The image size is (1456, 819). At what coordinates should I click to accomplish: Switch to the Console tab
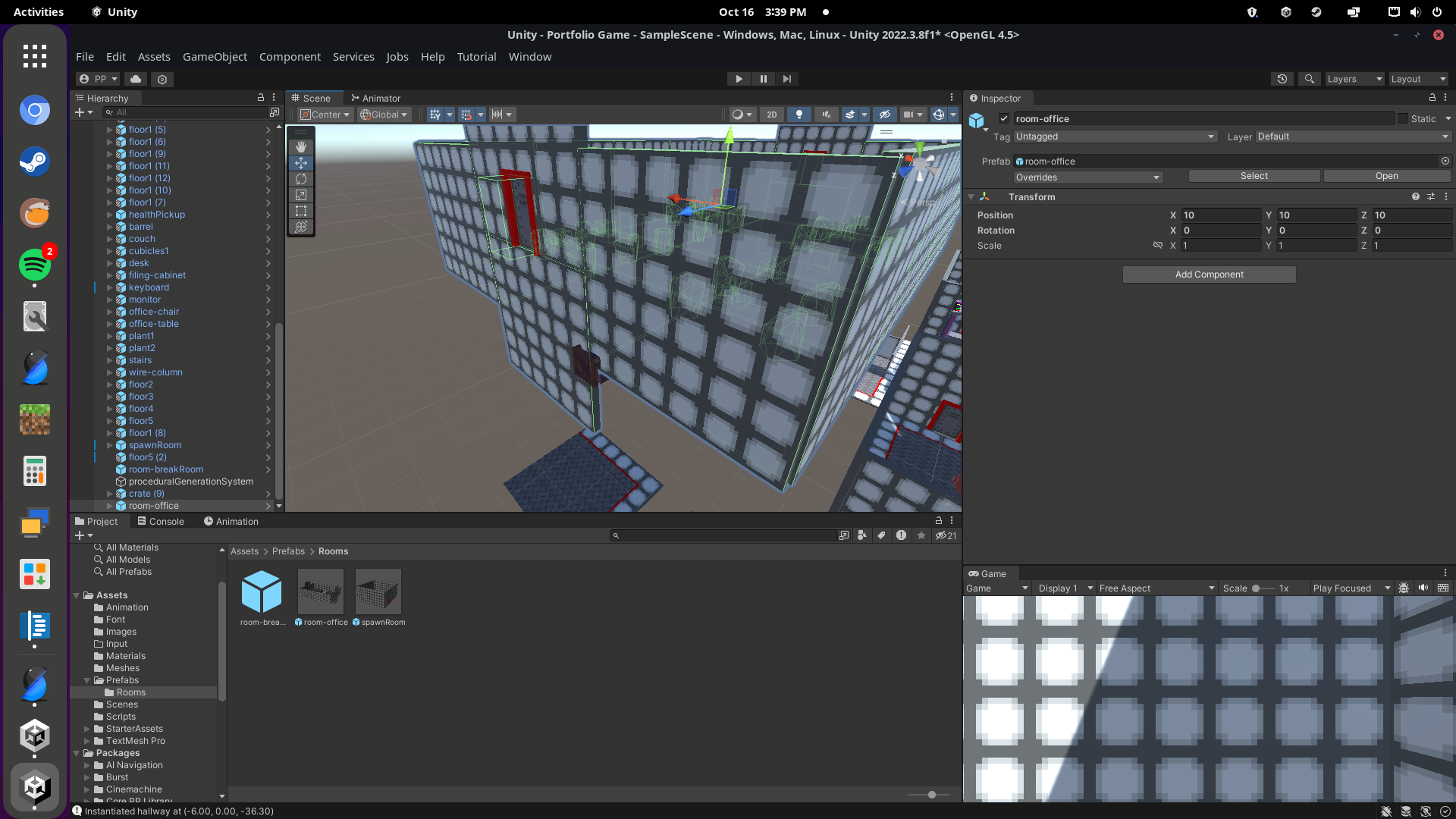pos(160,522)
